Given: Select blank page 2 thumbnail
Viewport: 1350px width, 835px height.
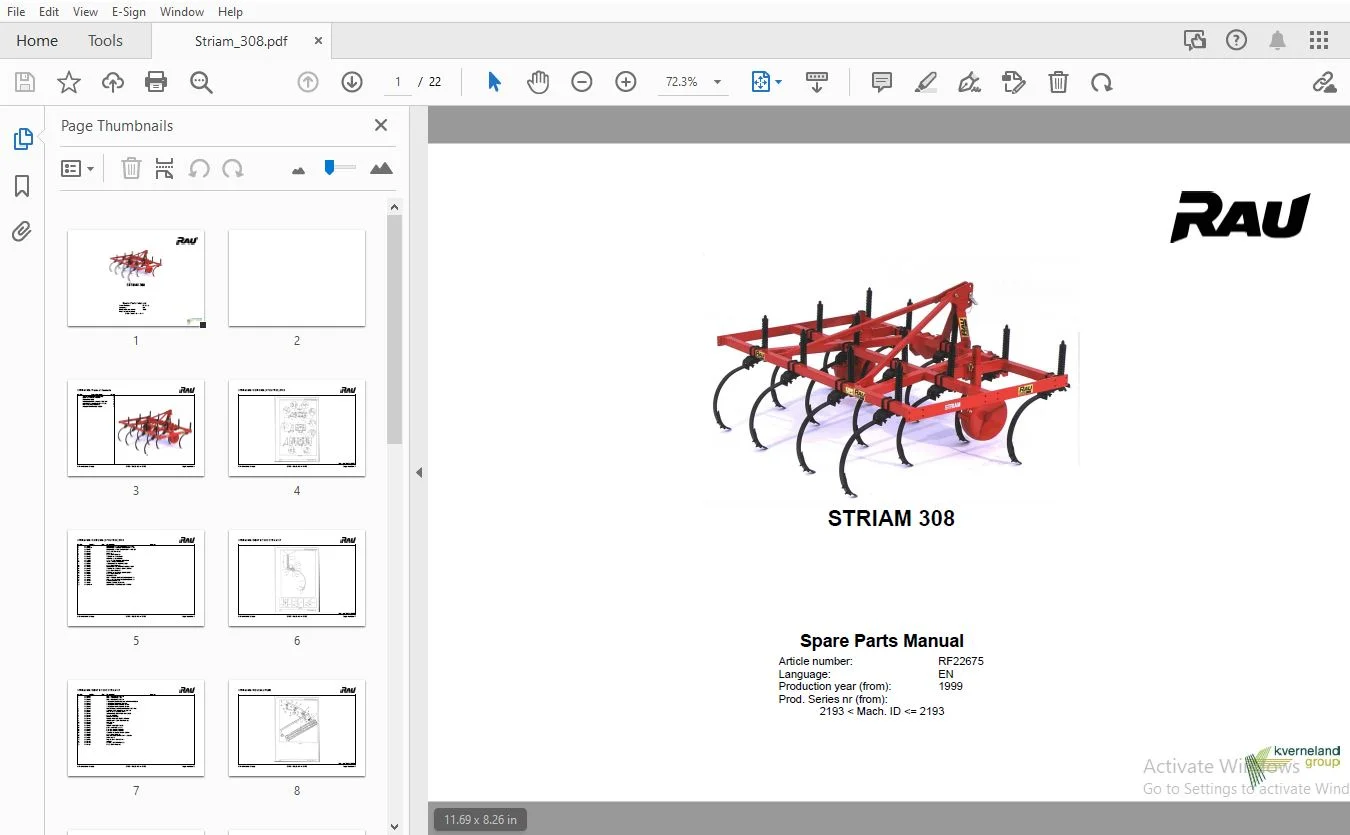Looking at the screenshot, I should click(x=297, y=278).
